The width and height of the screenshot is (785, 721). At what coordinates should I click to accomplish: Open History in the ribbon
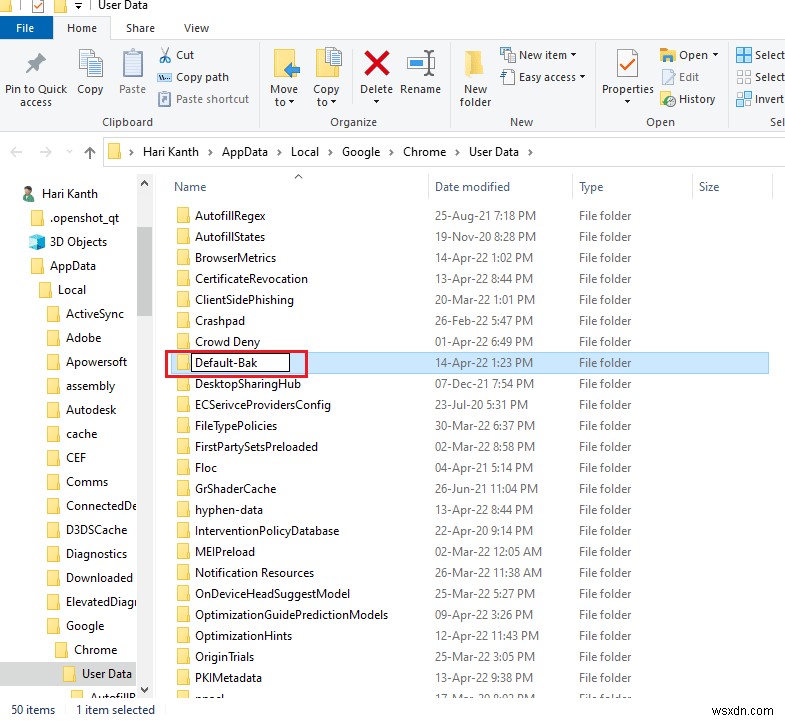click(x=687, y=99)
